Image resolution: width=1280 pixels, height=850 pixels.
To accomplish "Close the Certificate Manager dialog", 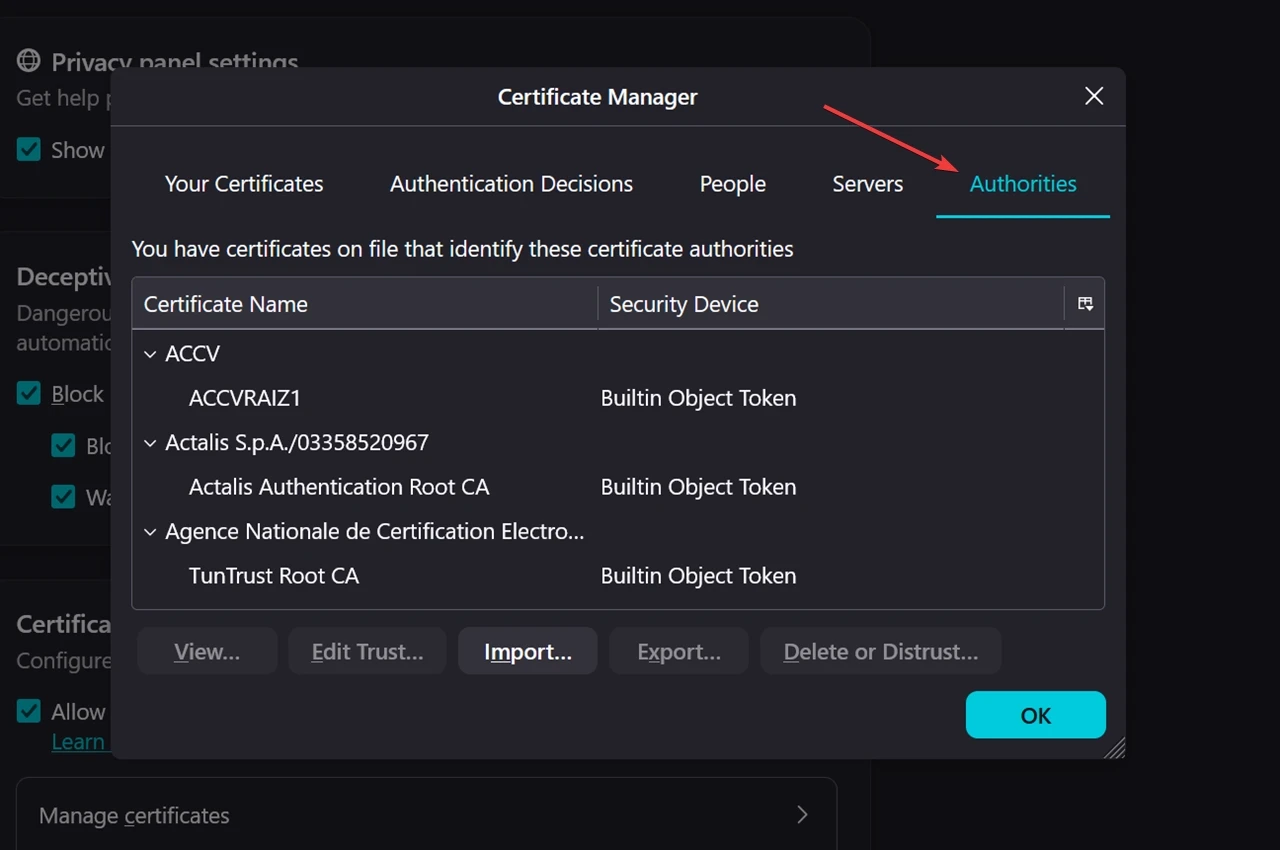I will (x=1094, y=96).
